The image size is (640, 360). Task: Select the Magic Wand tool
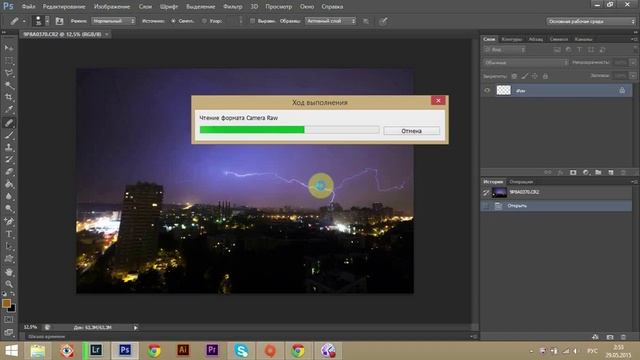[9, 85]
